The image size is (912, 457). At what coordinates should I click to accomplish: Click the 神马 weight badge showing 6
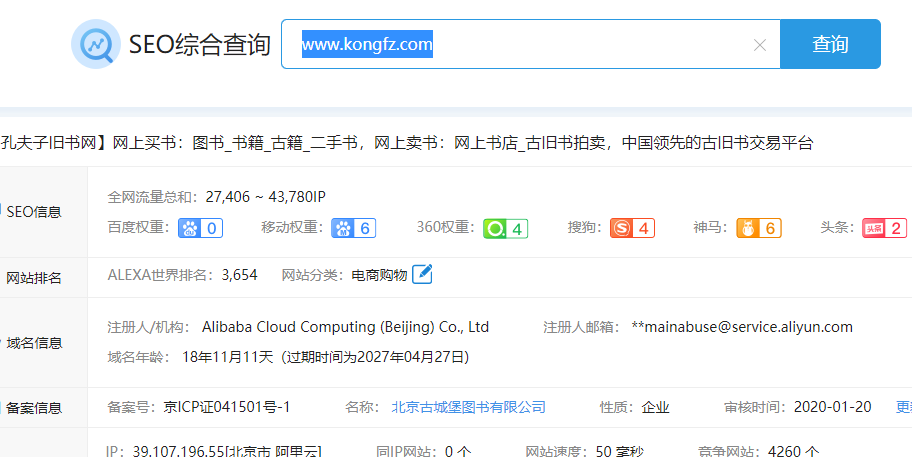(x=759, y=228)
